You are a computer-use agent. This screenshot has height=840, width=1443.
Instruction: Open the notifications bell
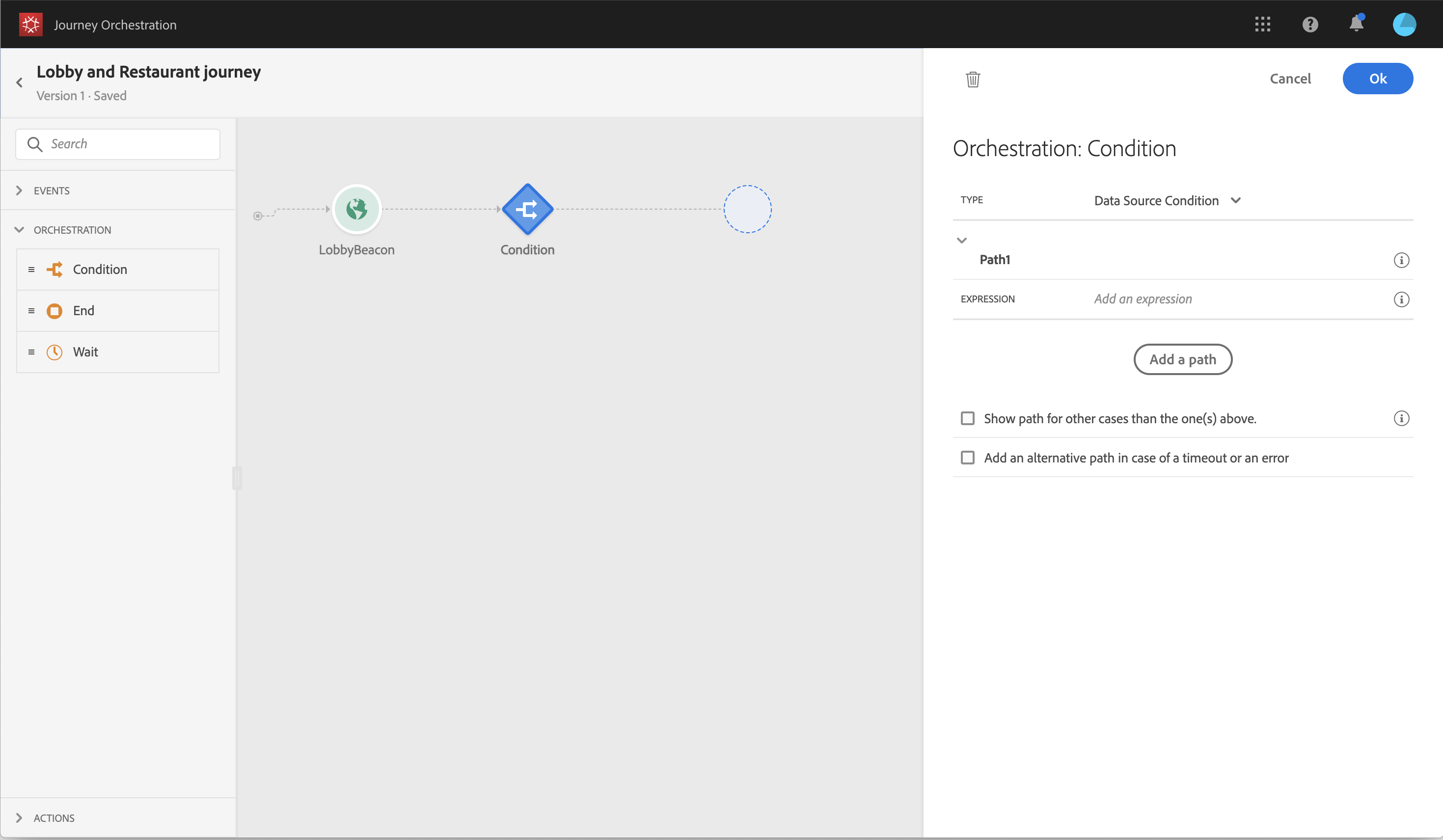[1356, 24]
